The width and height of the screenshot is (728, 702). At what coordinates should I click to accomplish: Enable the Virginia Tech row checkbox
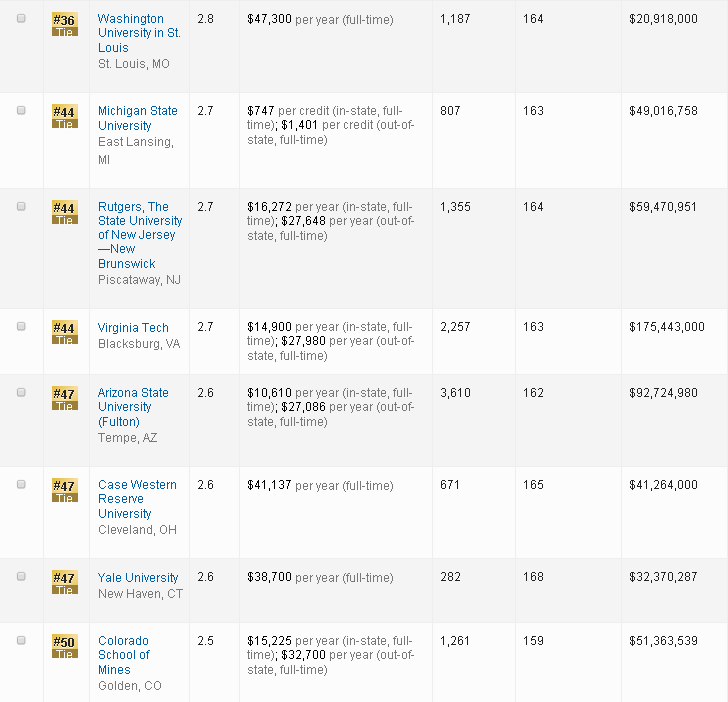tap(21, 327)
